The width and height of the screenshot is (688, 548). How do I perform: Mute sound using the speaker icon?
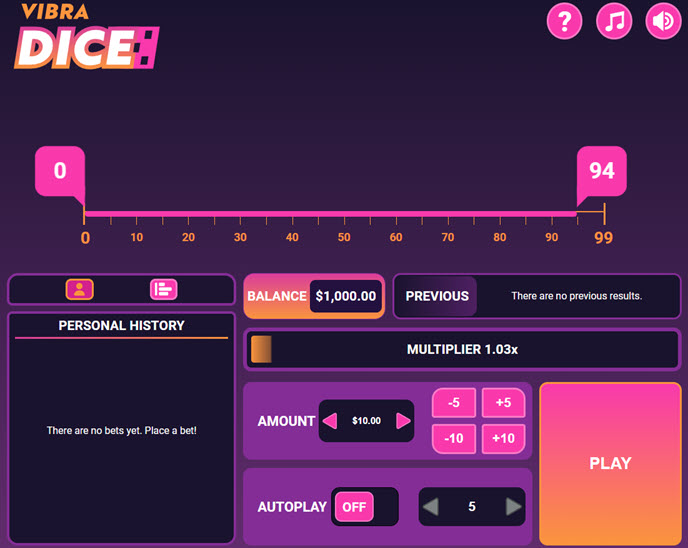[663, 21]
